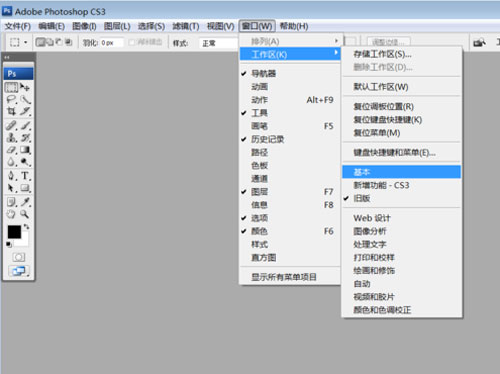Select the Quick Selection tool

click(25, 100)
